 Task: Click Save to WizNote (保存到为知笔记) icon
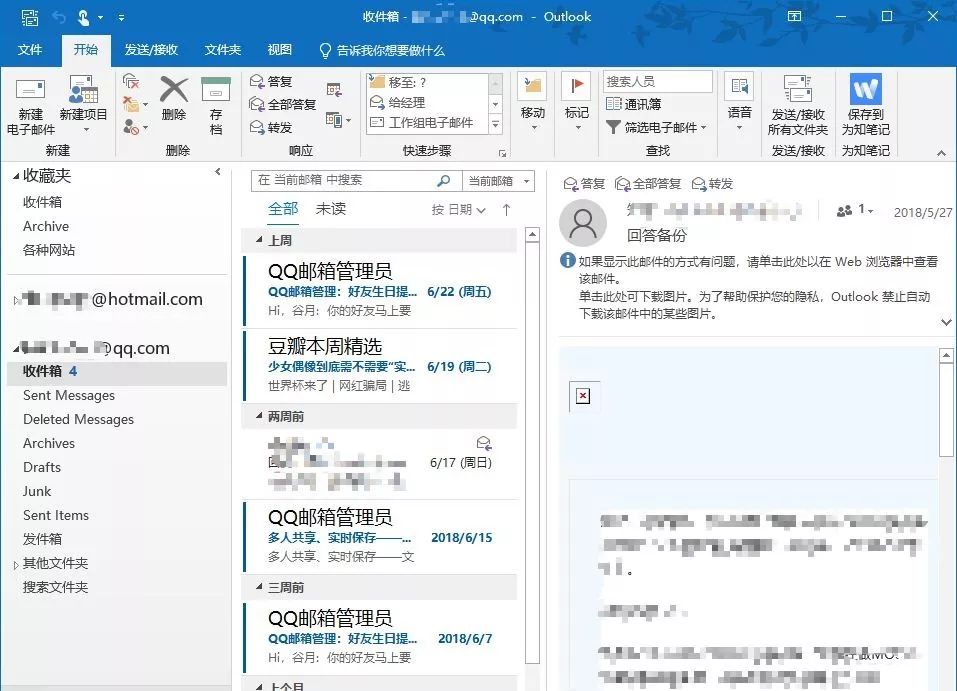point(865,89)
